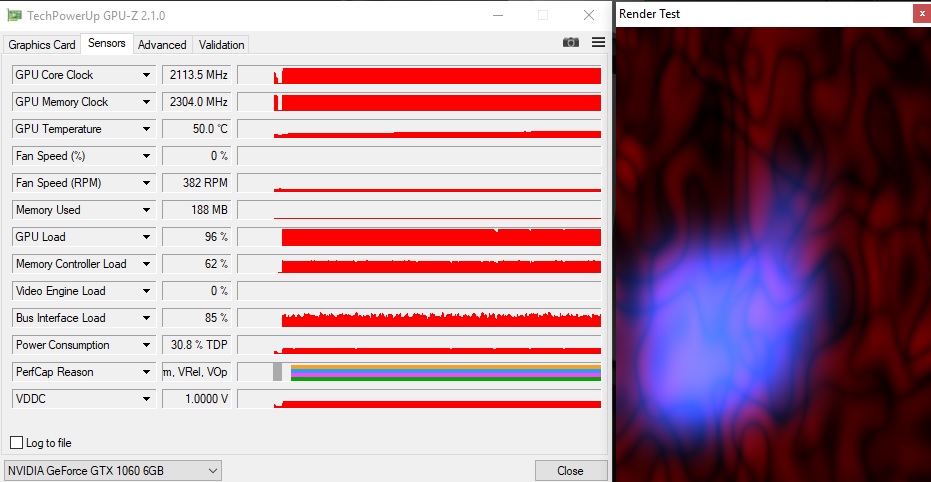
Task: Click the 382 RPM fan speed value
Action: (197, 183)
